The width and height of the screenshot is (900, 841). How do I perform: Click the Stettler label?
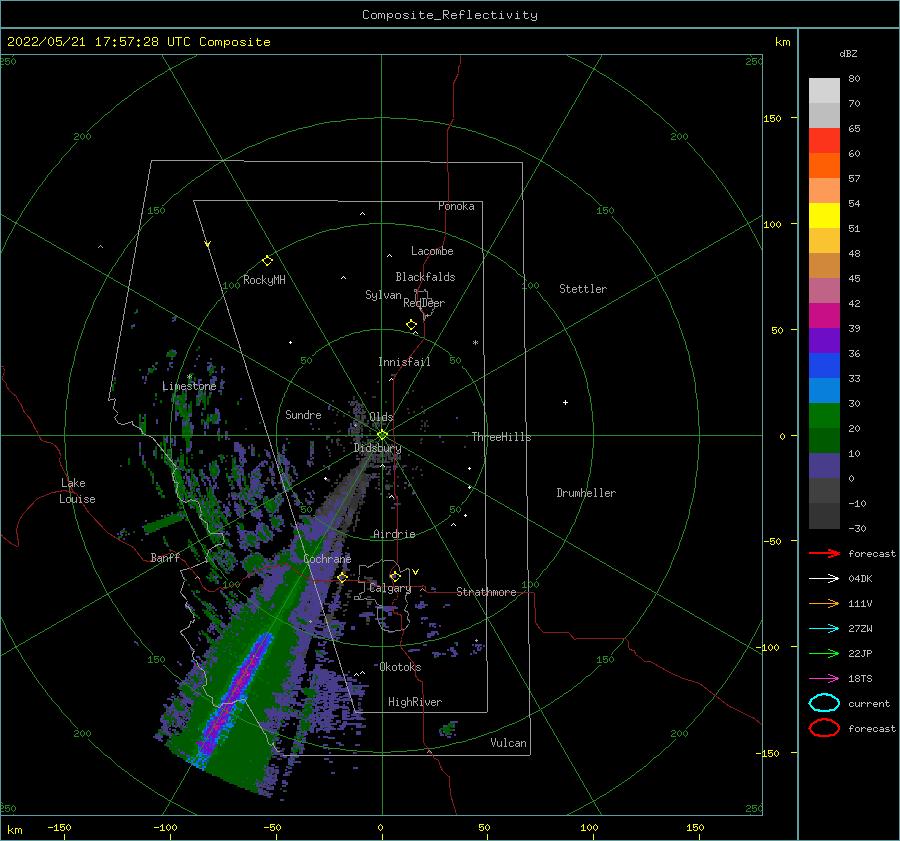(x=583, y=289)
